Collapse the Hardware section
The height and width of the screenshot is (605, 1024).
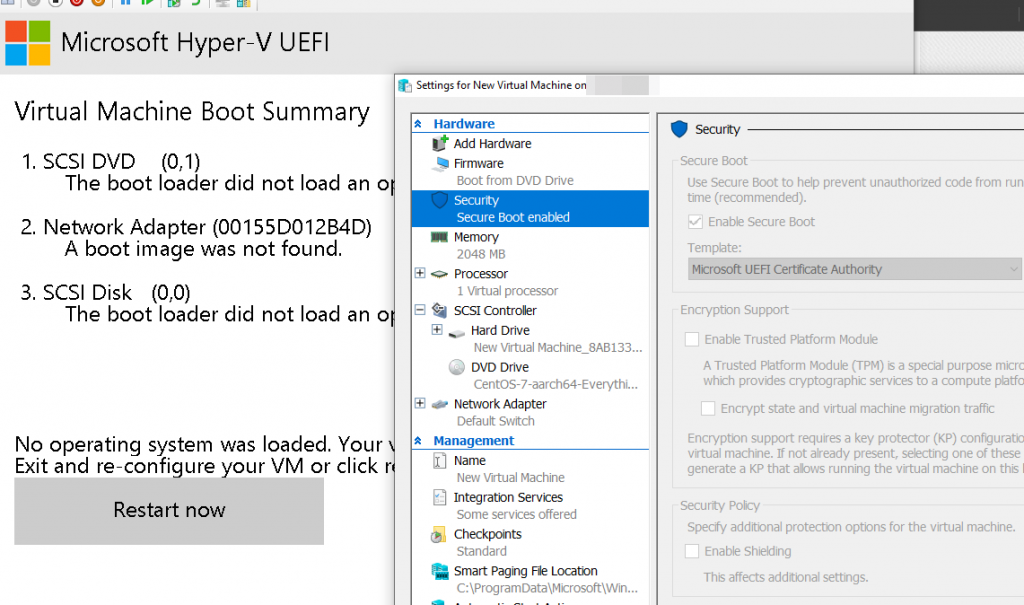[x=418, y=123]
